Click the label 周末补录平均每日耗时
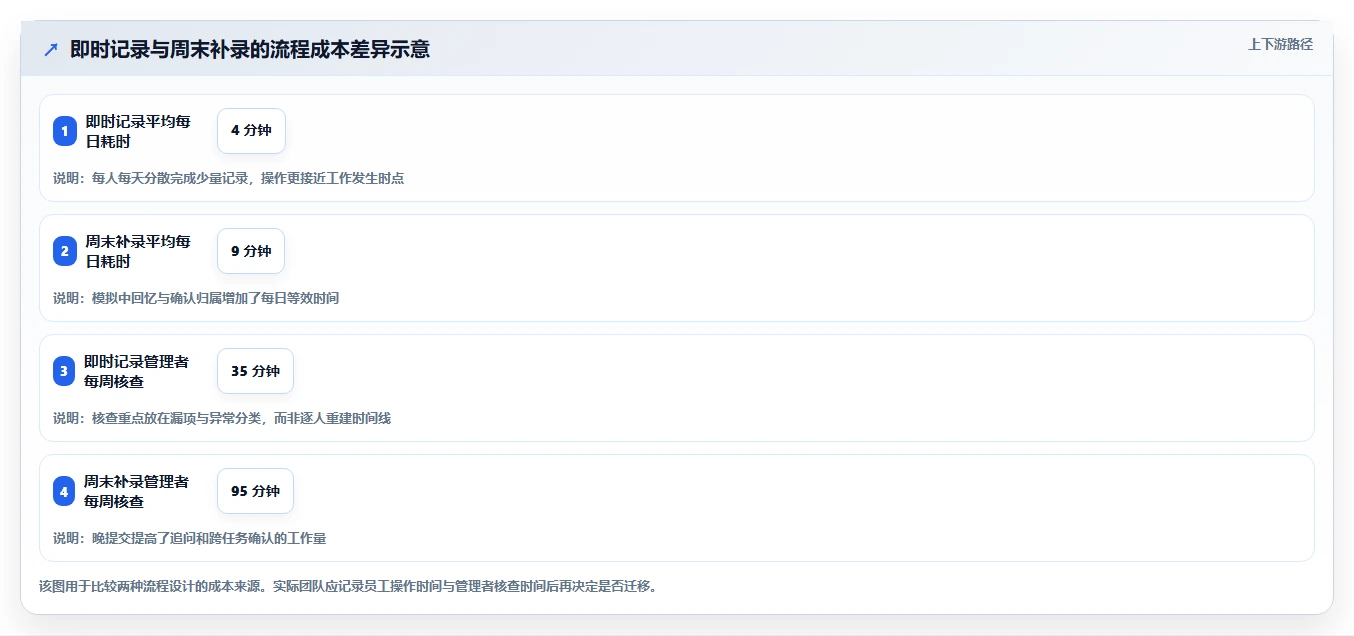This screenshot has height=636, width=1354. pos(138,251)
